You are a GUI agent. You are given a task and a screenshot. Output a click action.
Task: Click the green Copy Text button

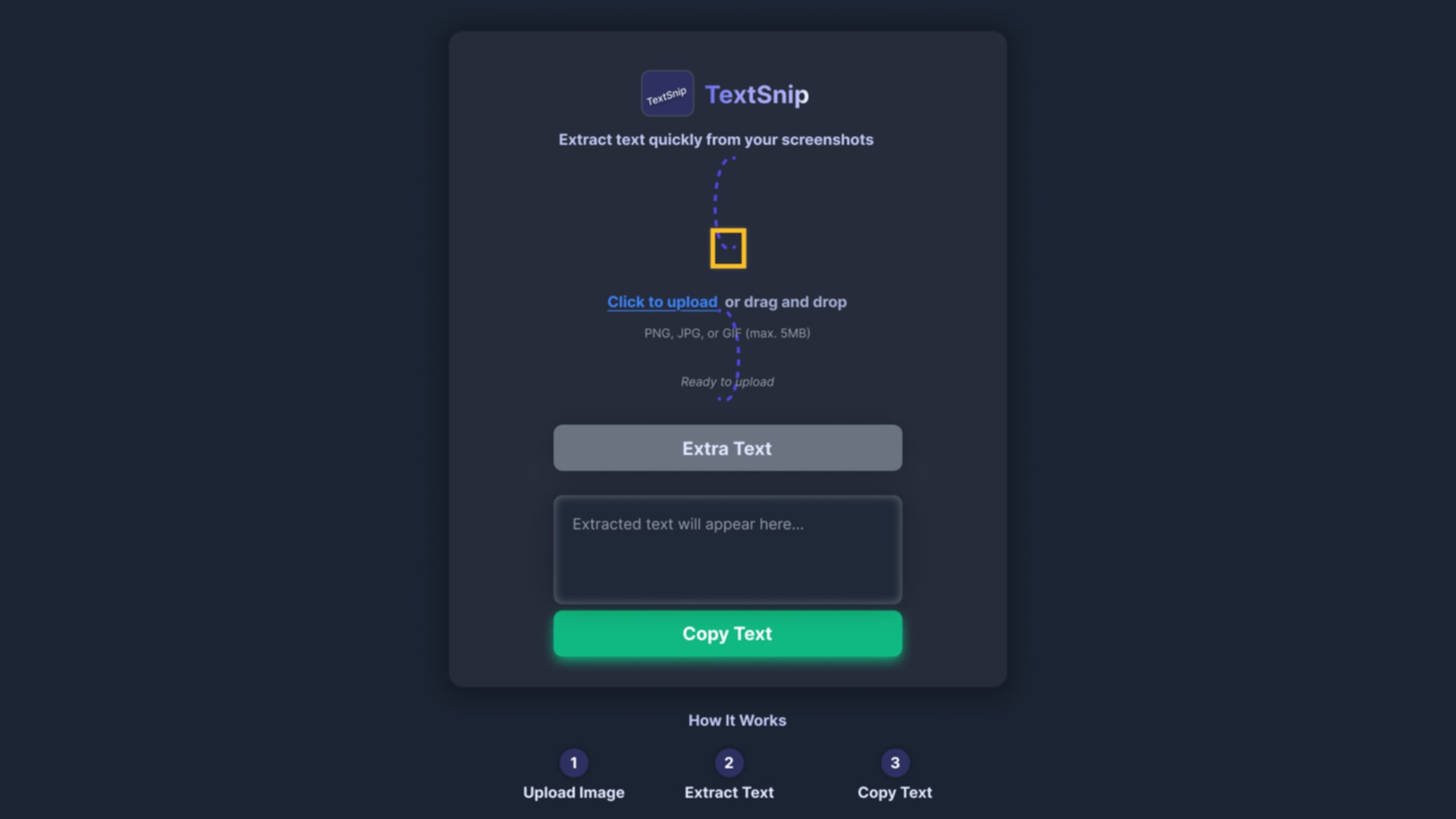pyautogui.click(x=728, y=634)
